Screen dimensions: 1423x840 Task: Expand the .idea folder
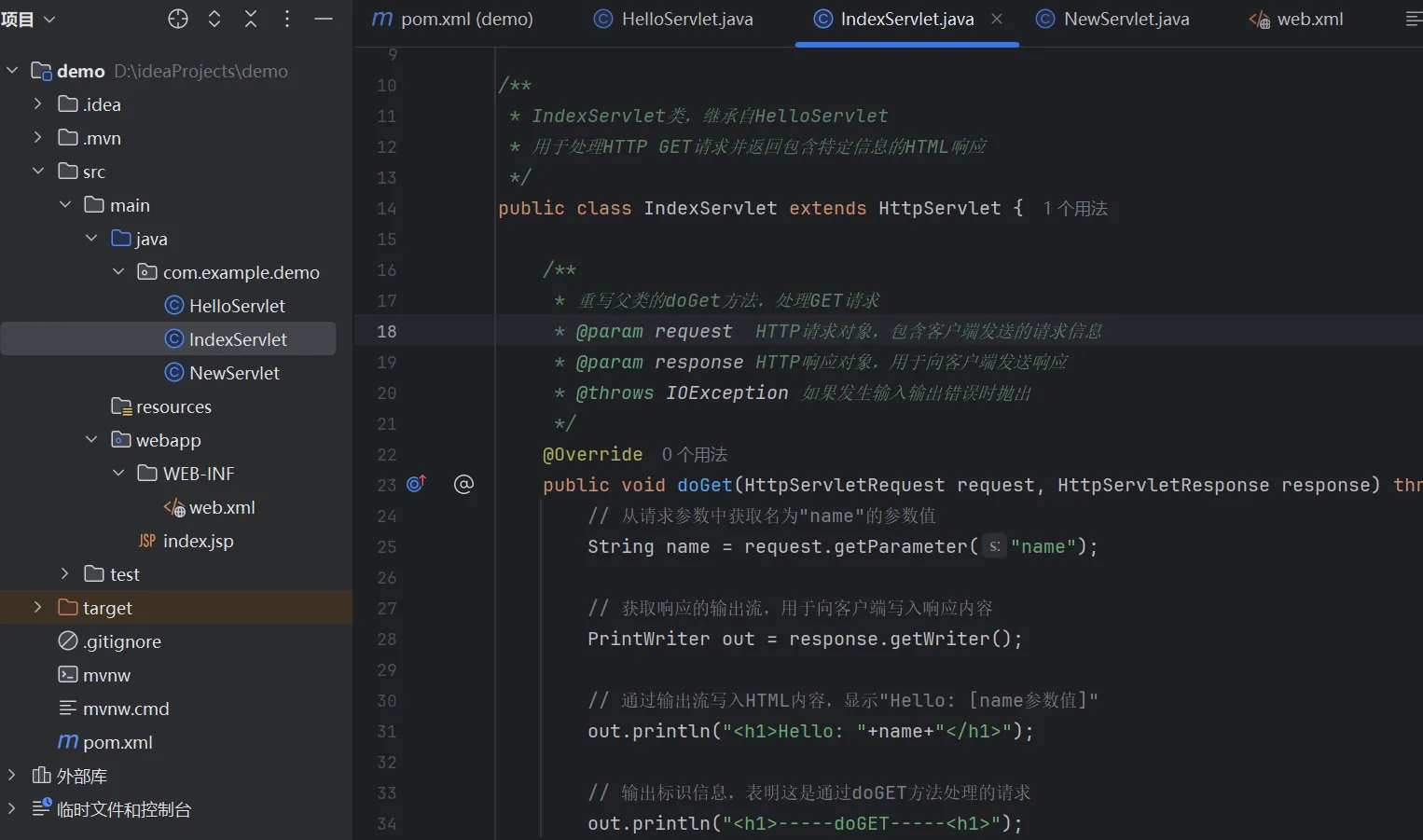coord(38,103)
